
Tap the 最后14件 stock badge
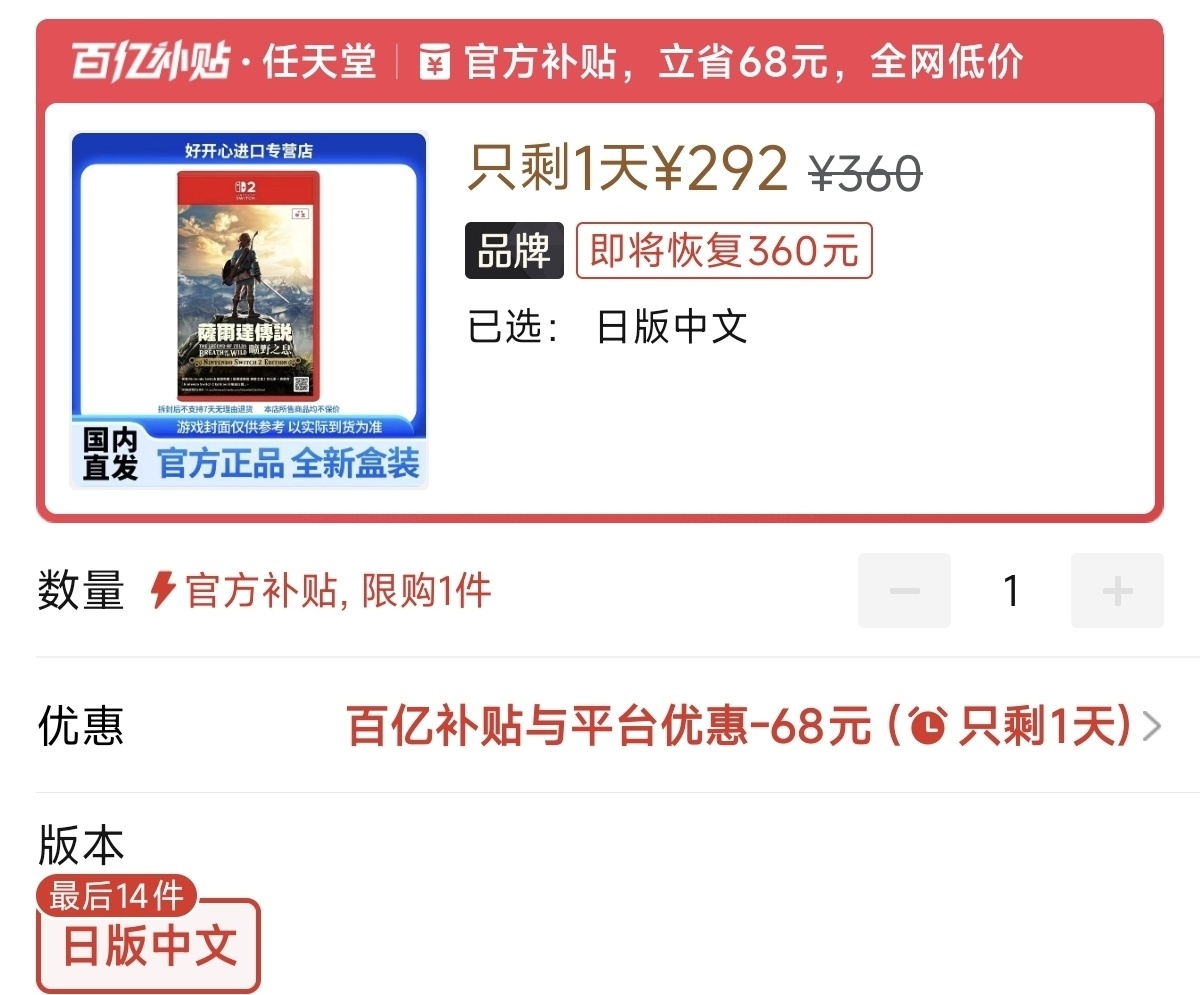tap(117, 896)
